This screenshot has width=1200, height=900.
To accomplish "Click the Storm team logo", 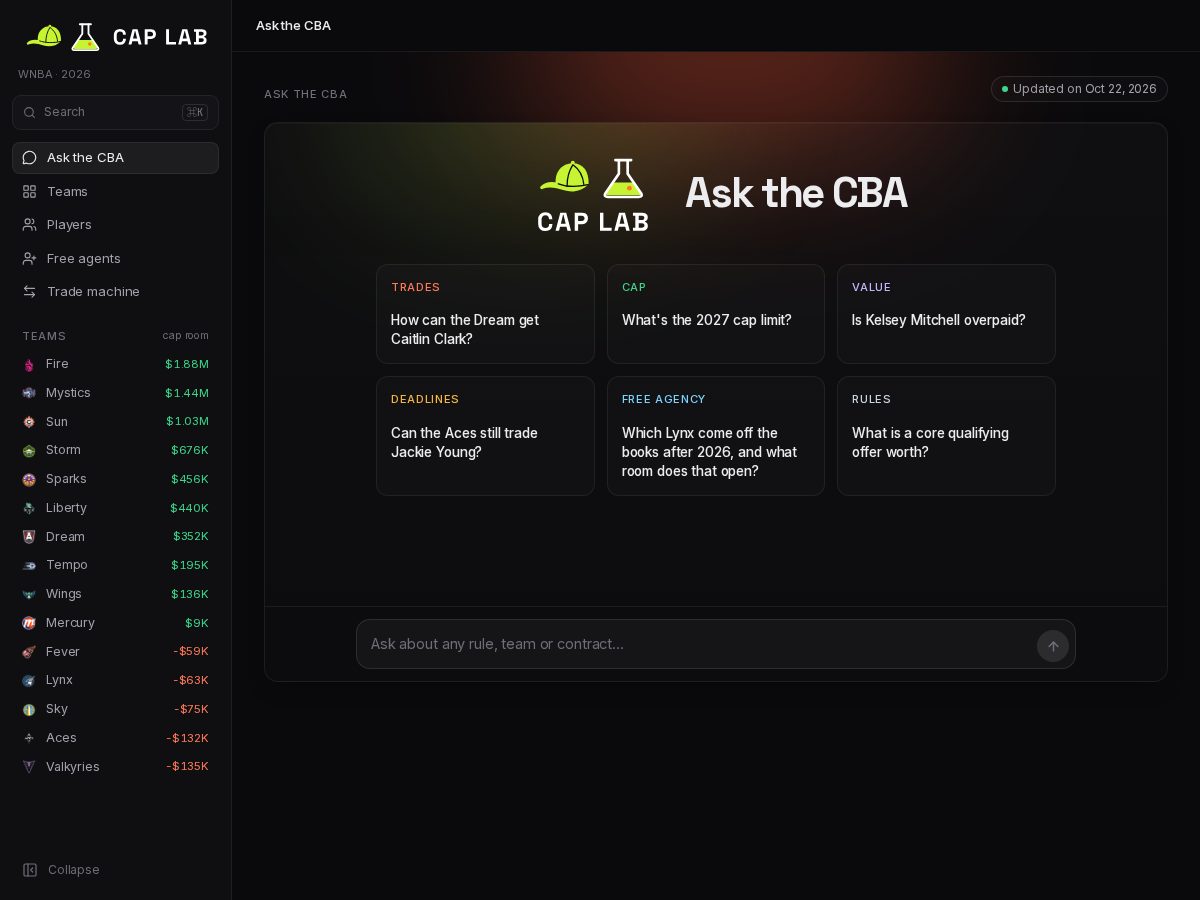I will pyautogui.click(x=29, y=451).
